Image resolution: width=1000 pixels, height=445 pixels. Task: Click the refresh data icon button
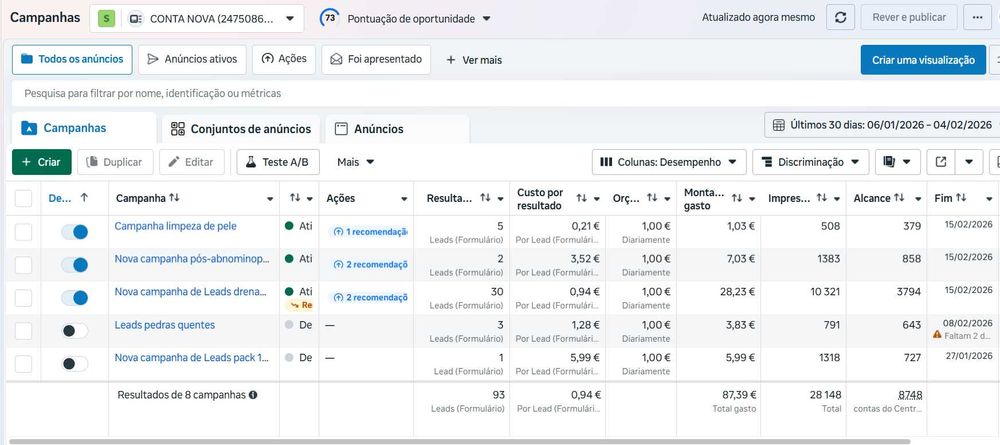click(x=841, y=18)
